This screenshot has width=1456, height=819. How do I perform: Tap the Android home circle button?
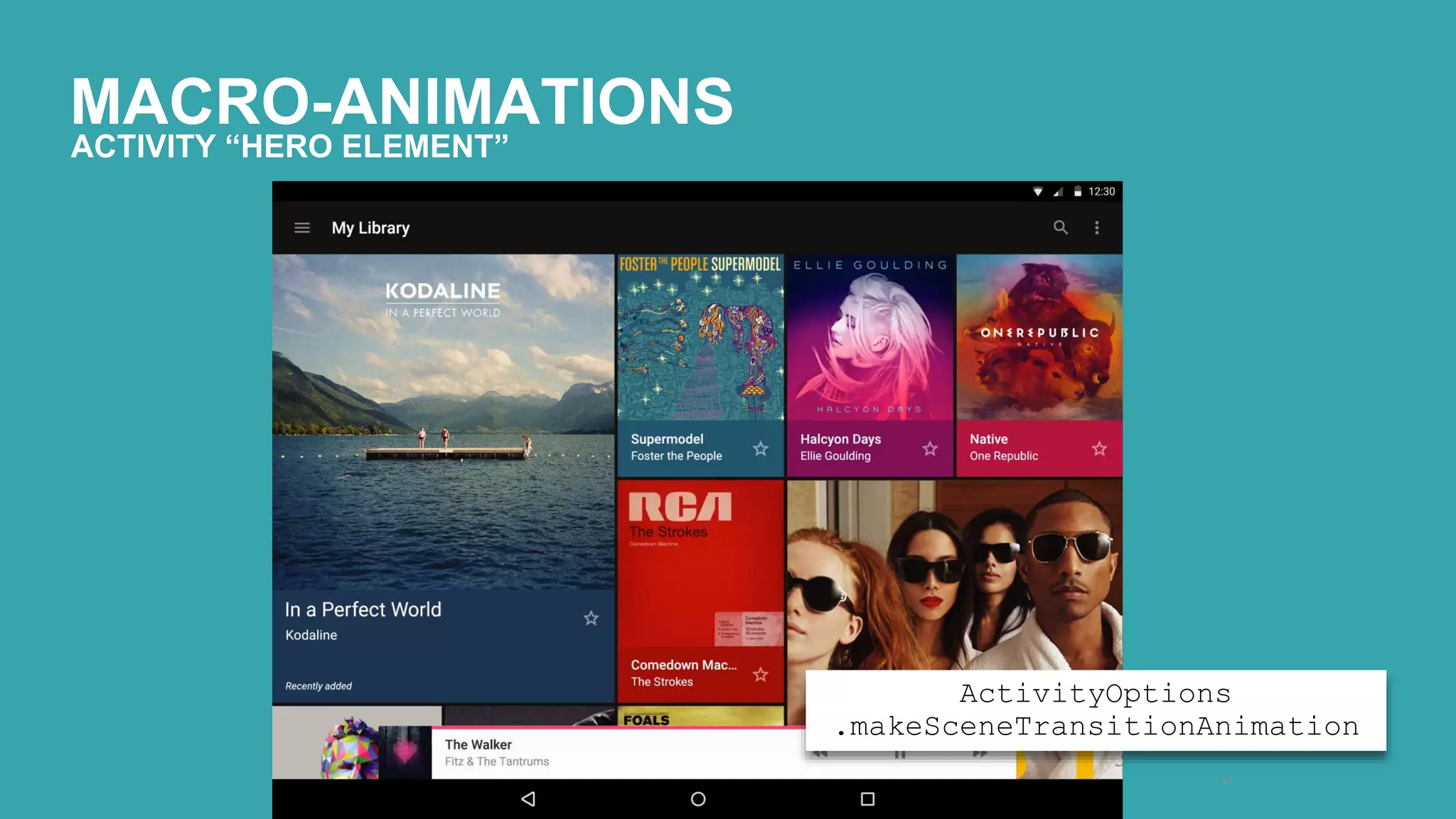[x=698, y=799]
